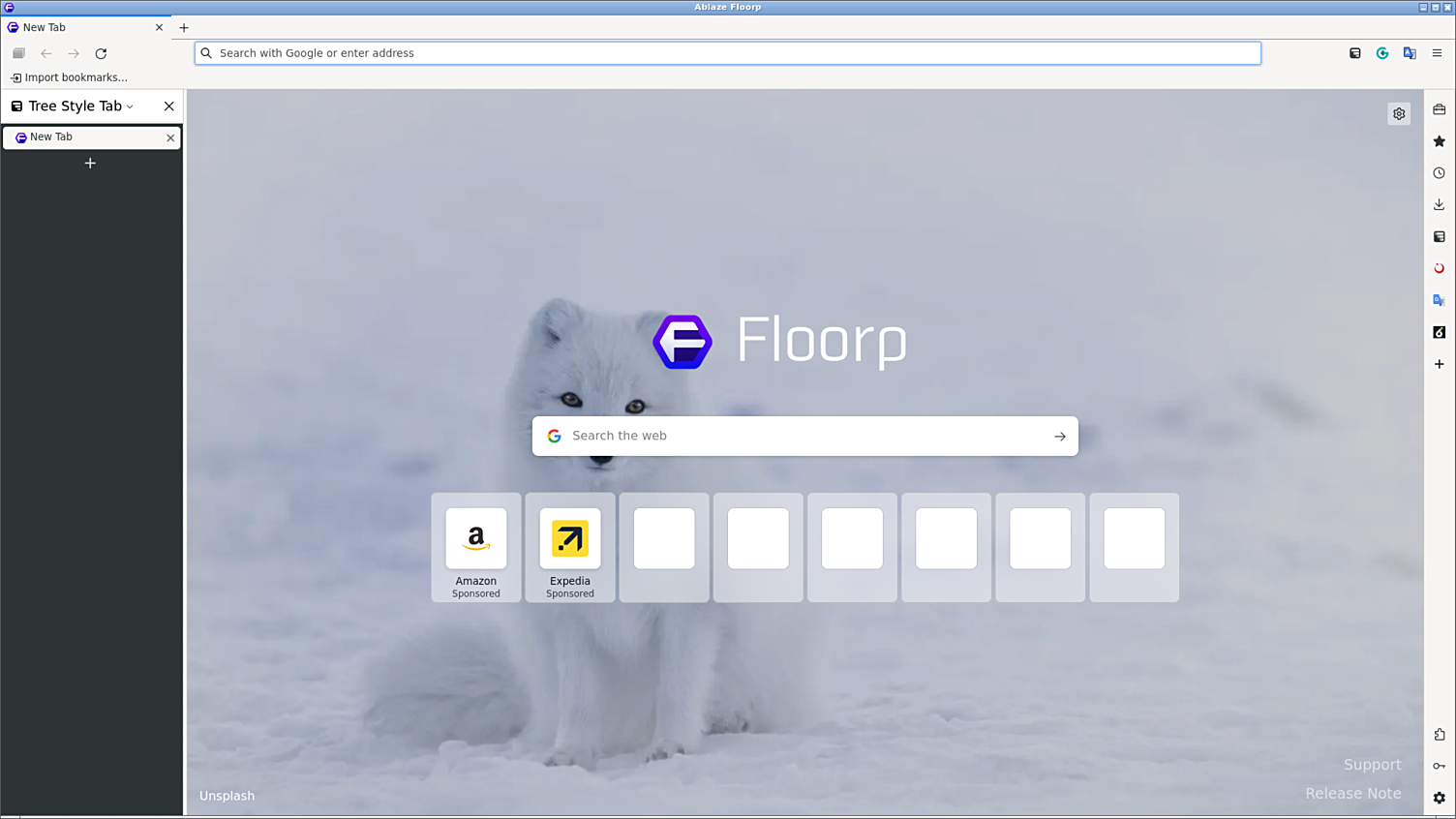
Task: Click Import bookmarks link
Action: coord(69,77)
